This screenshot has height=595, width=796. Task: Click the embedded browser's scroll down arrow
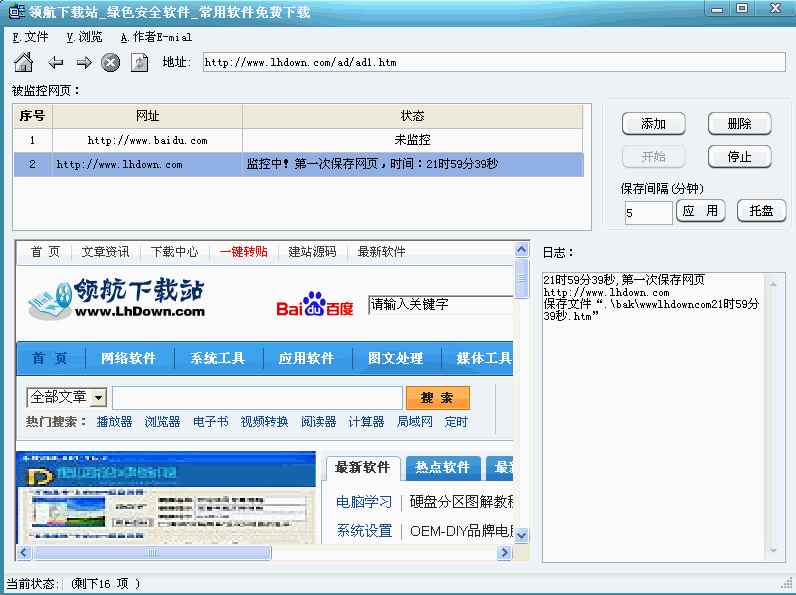click(521, 535)
